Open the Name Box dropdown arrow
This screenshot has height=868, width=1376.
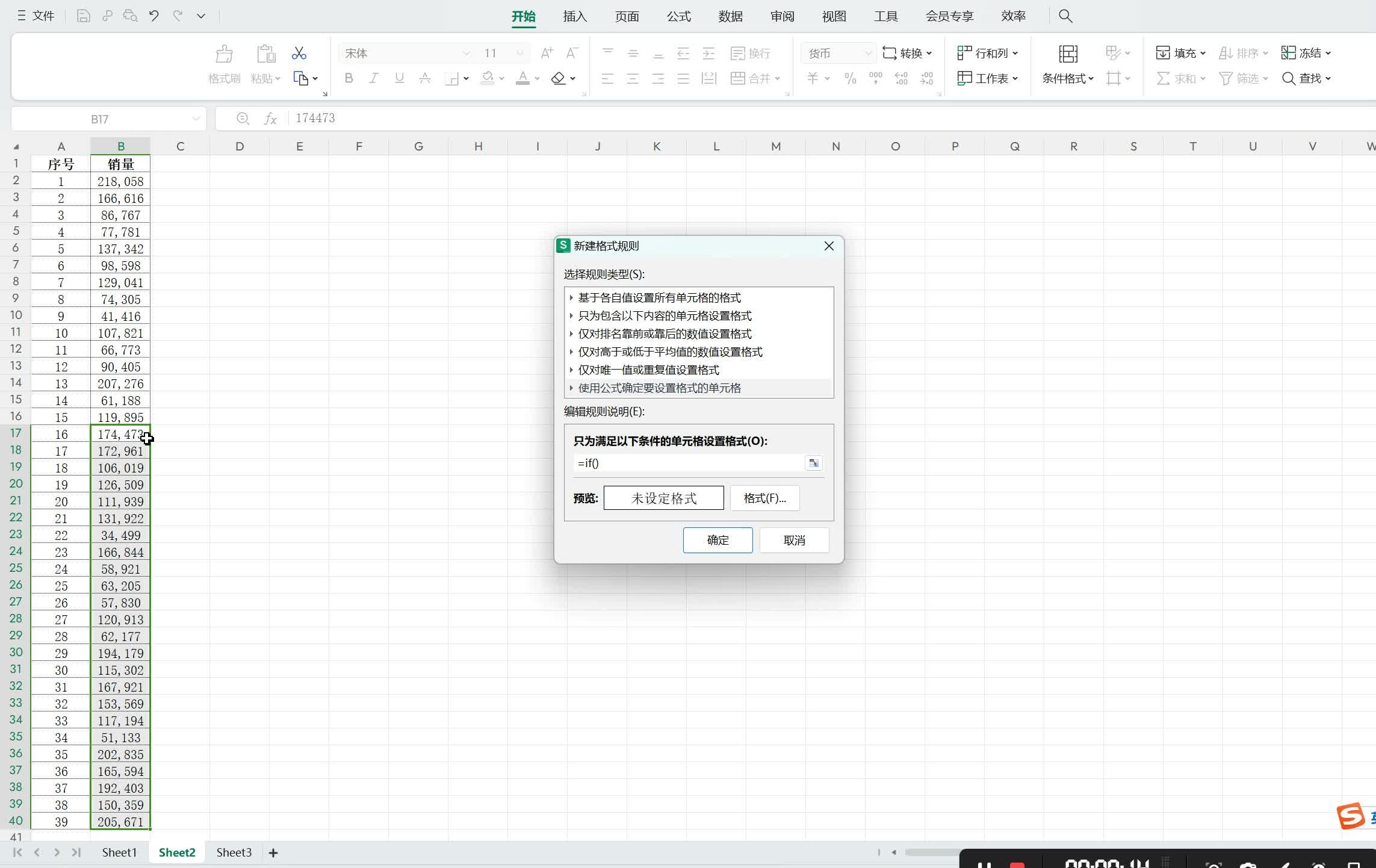pos(196,119)
